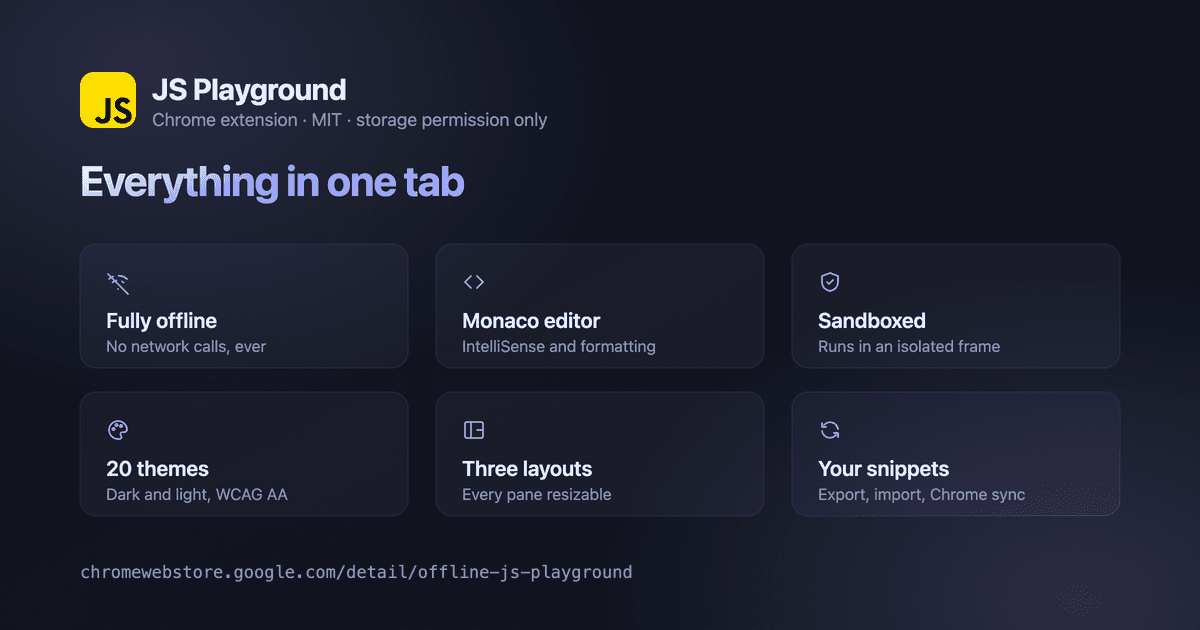This screenshot has width=1200, height=630.
Task: Click the text Runs in an isolated frame
Action: (909, 347)
